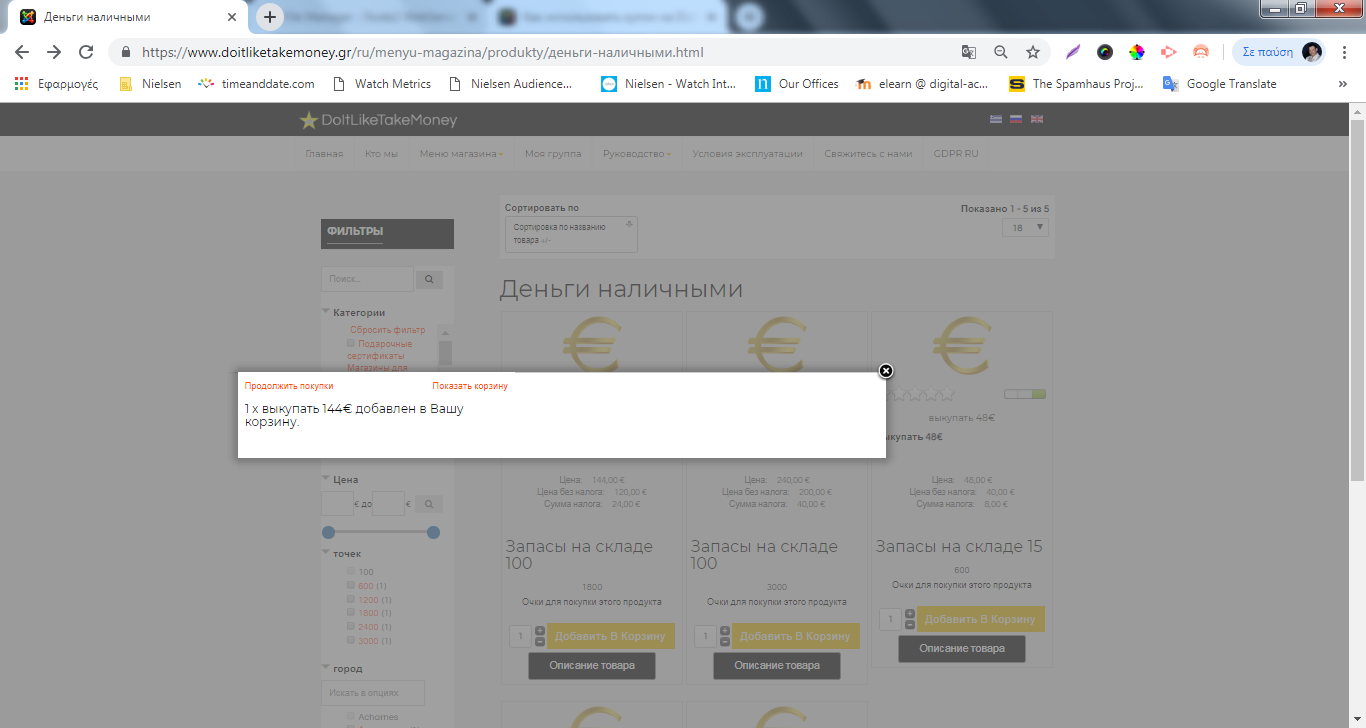Screen dimensions: 1366x728
Task: Open 'Описание товара' for 600-point product
Action: (x=962, y=648)
